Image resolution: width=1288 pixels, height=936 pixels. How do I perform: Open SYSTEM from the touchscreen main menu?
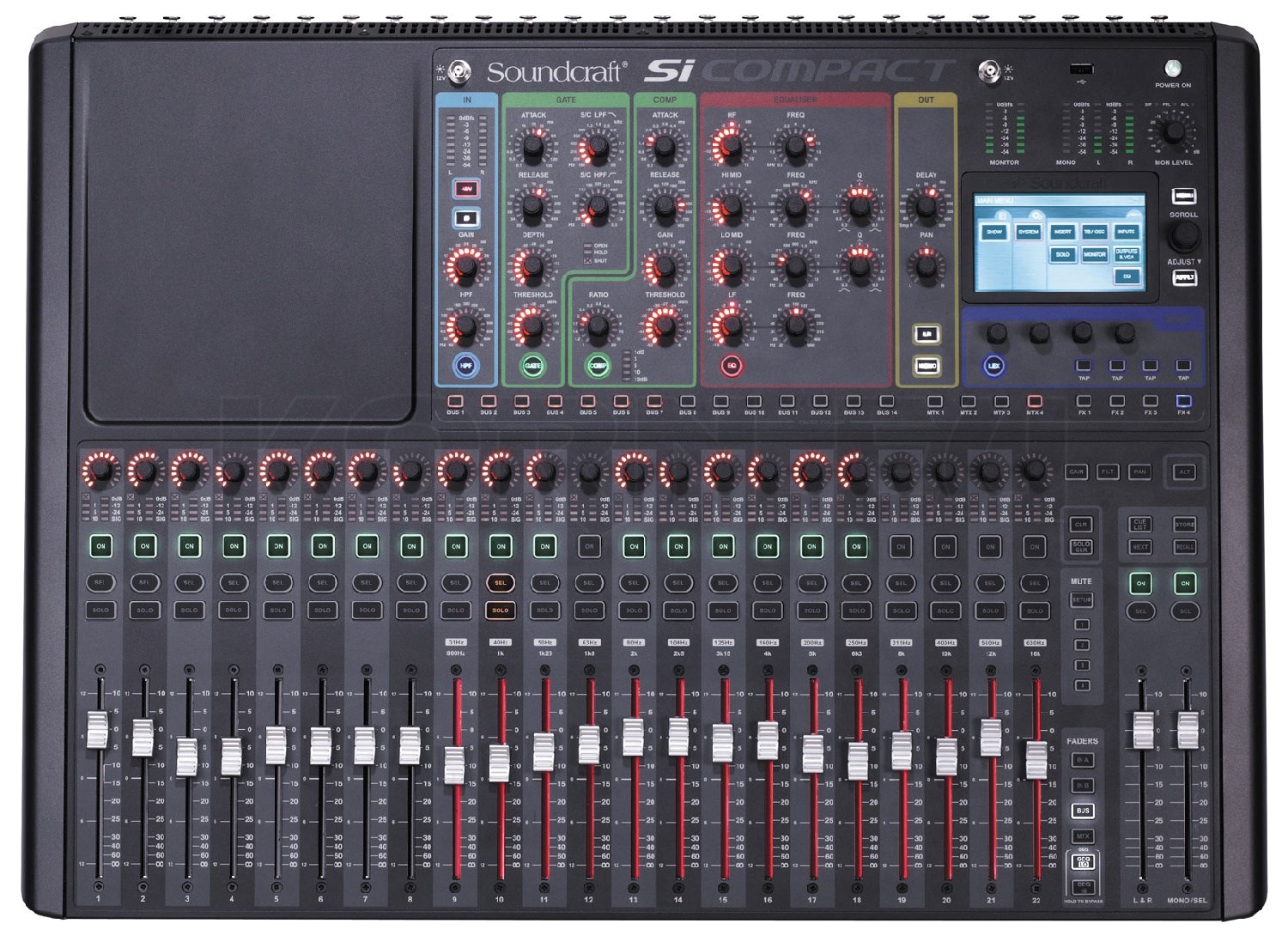click(x=1029, y=232)
